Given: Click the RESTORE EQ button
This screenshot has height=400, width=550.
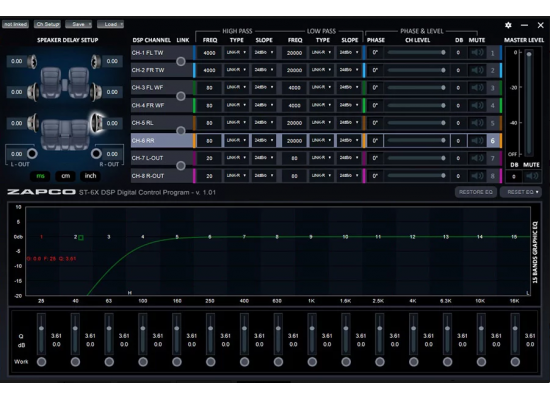Looking at the screenshot, I should [x=476, y=192].
